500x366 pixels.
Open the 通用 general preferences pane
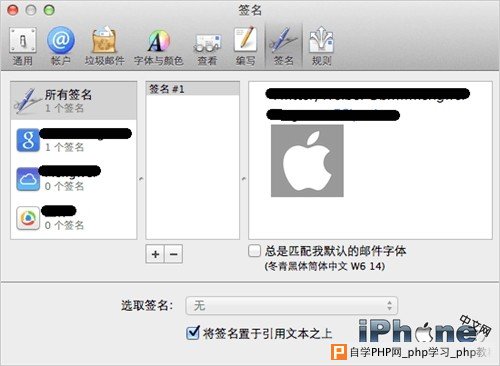(23, 46)
